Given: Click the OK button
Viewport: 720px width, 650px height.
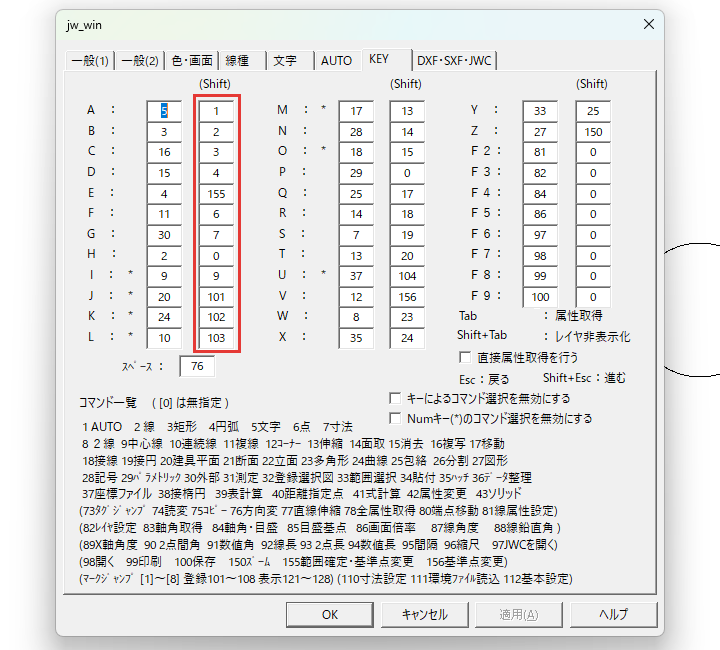Looking at the screenshot, I should [330, 615].
